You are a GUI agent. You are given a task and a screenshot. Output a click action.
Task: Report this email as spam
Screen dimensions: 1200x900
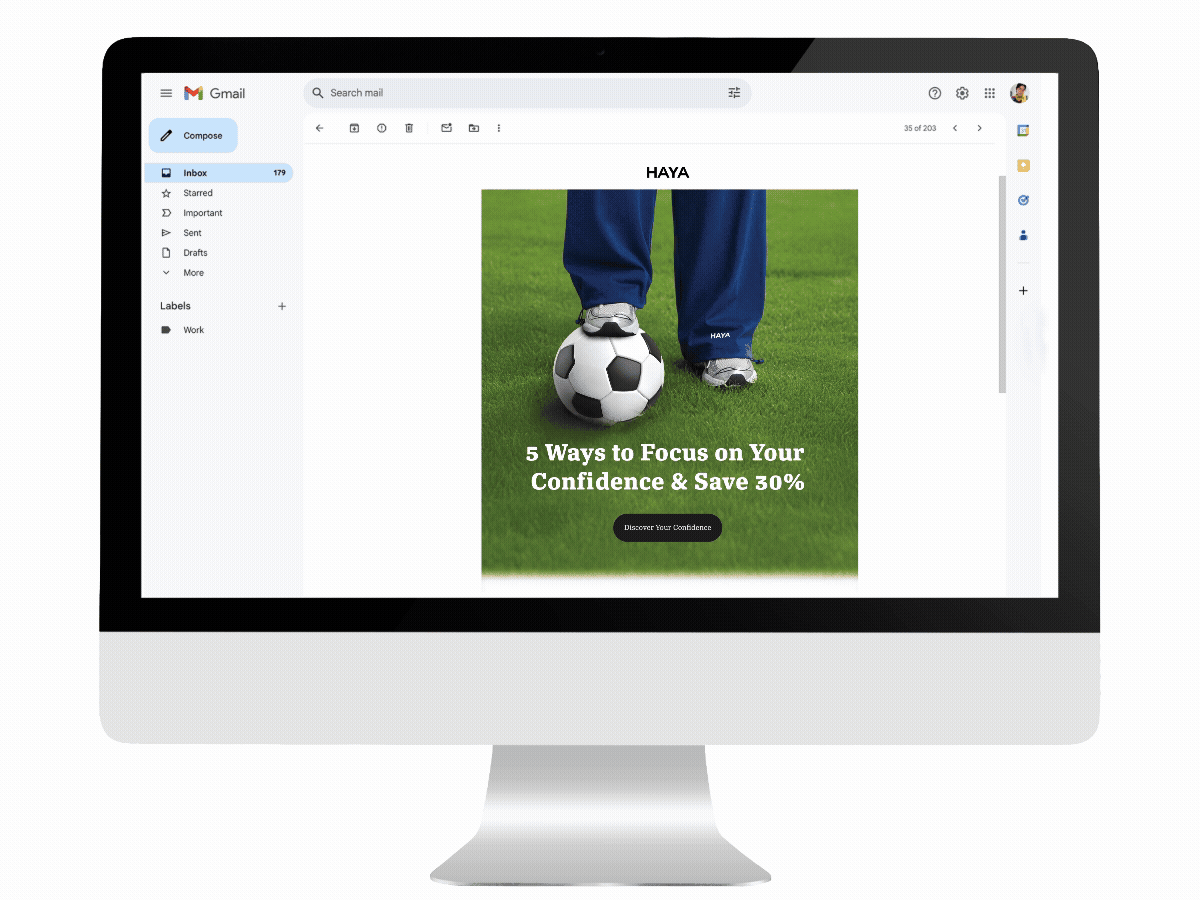(381, 128)
